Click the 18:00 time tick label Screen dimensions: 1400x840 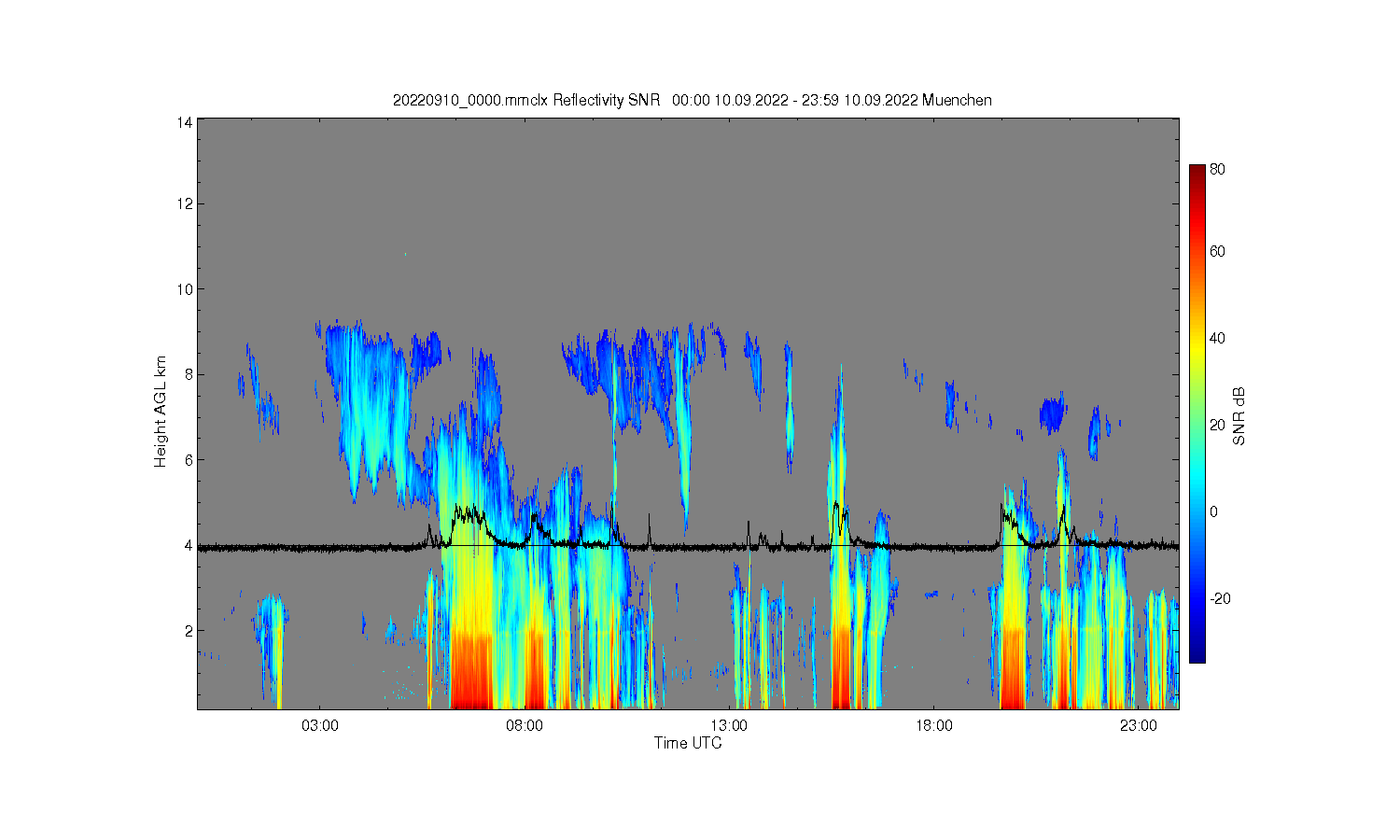(x=933, y=726)
